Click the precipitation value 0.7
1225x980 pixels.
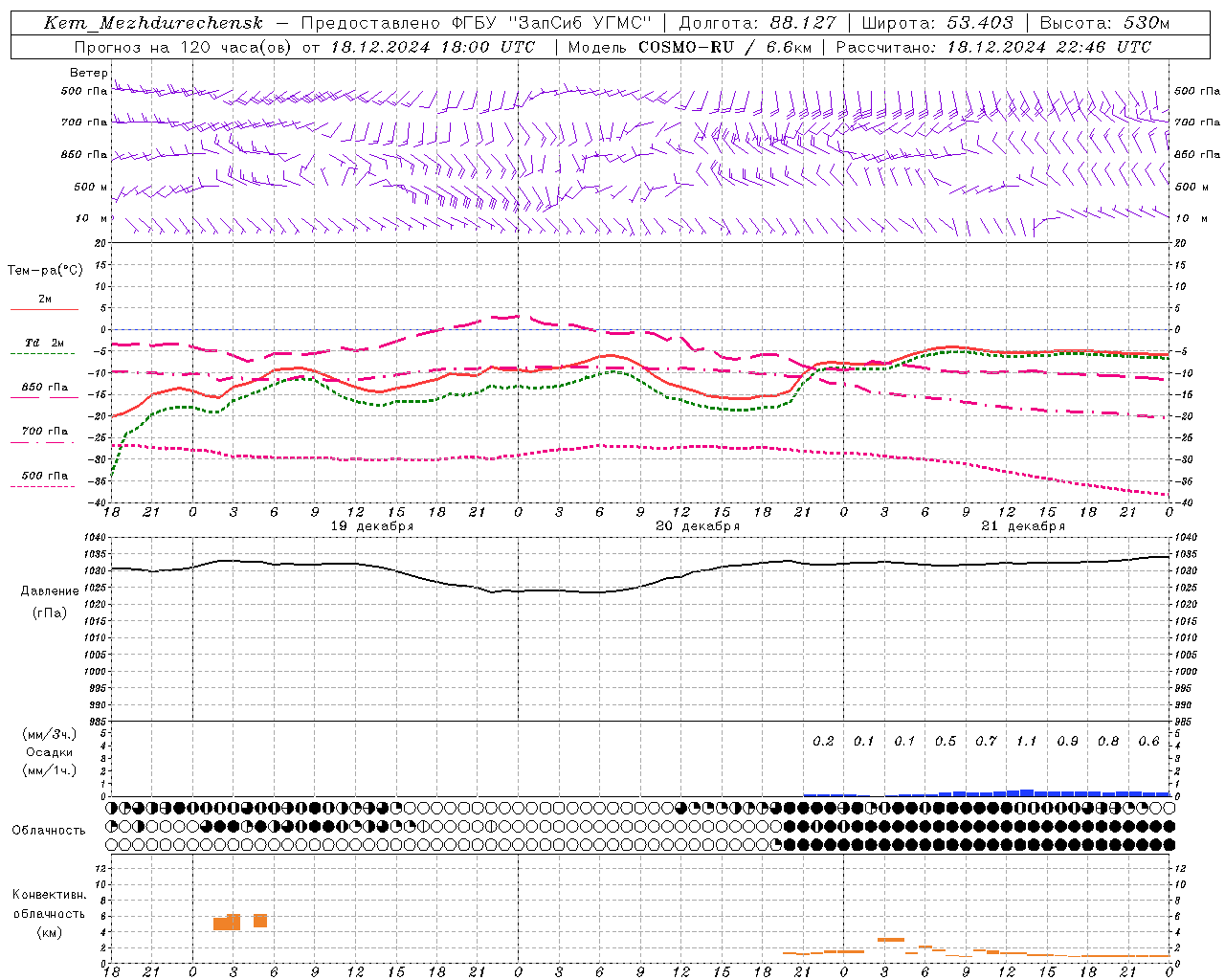coord(986,742)
